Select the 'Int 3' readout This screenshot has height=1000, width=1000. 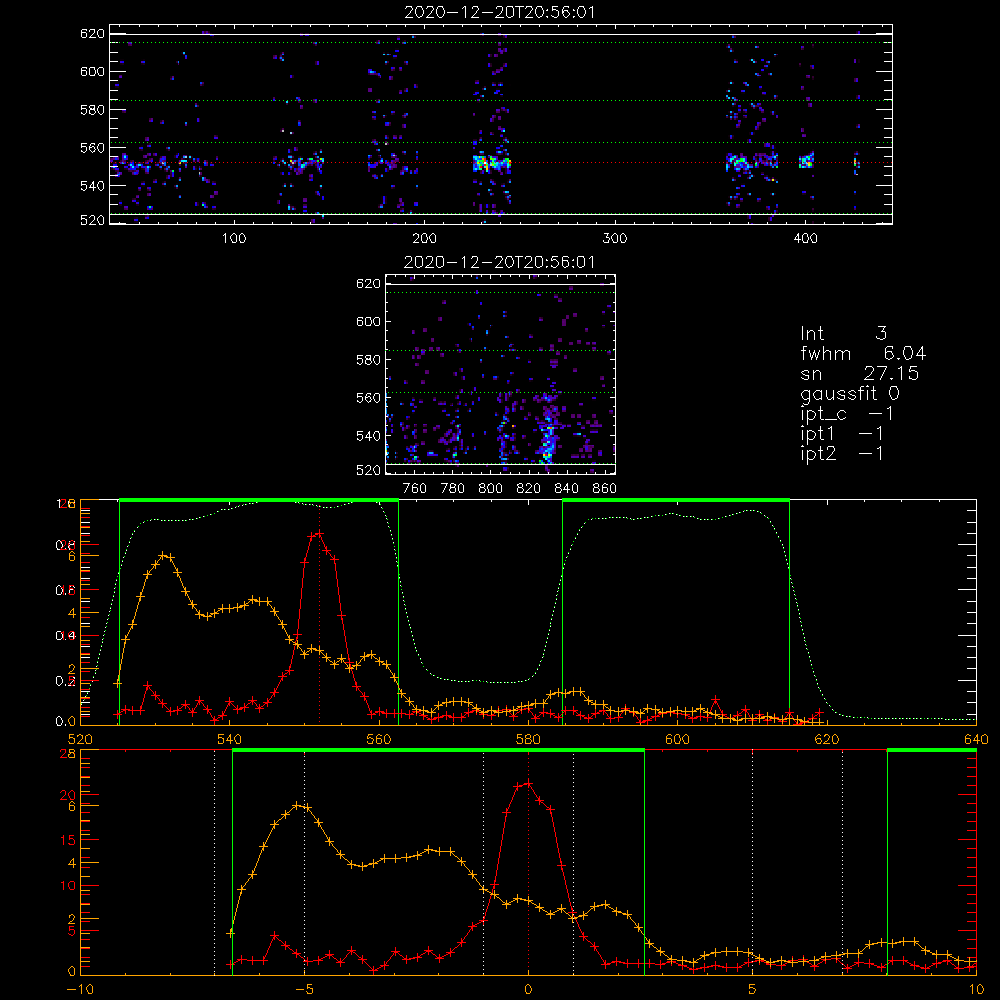click(x=843, y=334)
